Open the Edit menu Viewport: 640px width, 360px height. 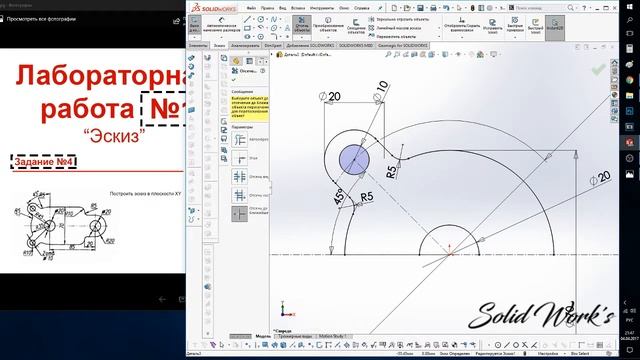[x=267, y=8]
